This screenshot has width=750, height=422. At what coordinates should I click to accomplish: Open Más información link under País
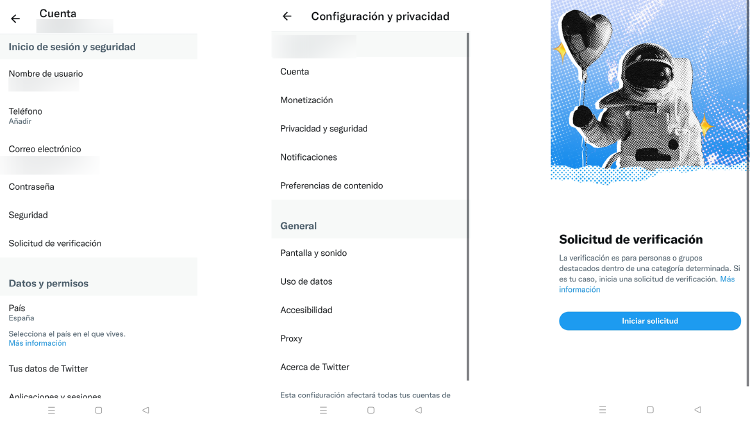[x=37, y=343]
